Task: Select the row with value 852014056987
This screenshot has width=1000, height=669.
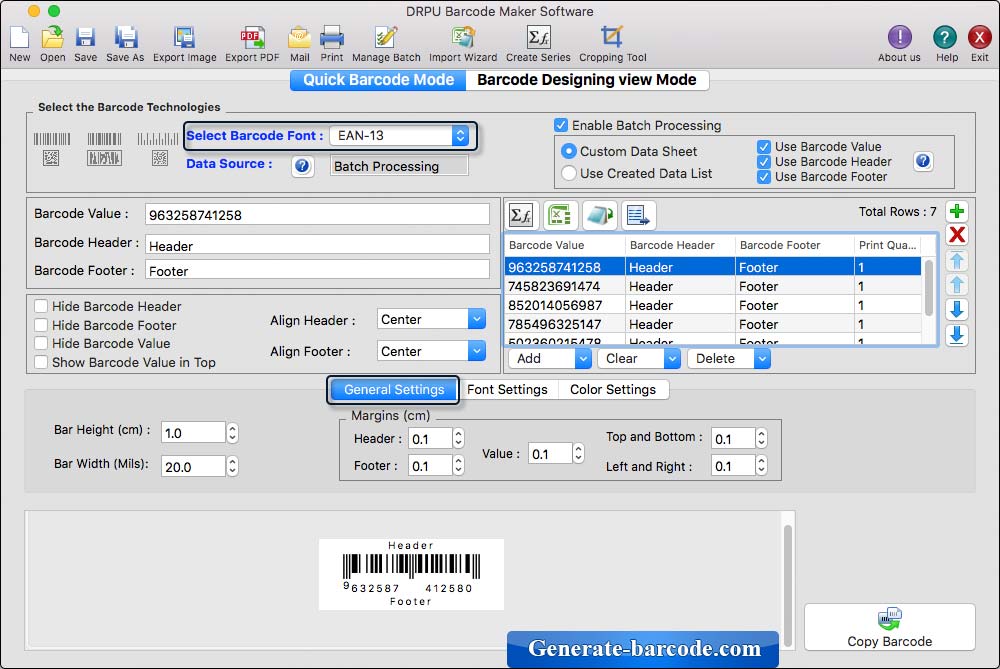Action: pyautogui.click(x=712, y=305)
